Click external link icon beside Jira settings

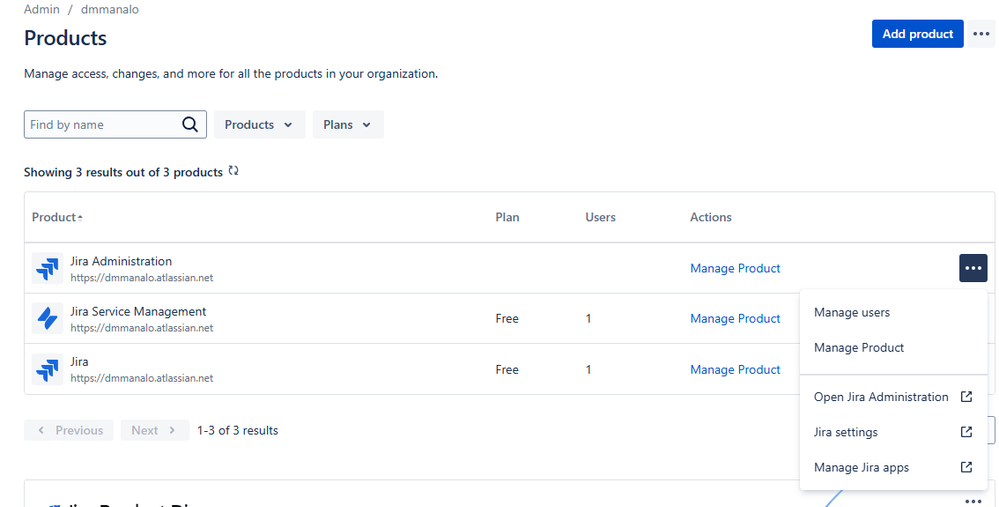coord(966,432)
